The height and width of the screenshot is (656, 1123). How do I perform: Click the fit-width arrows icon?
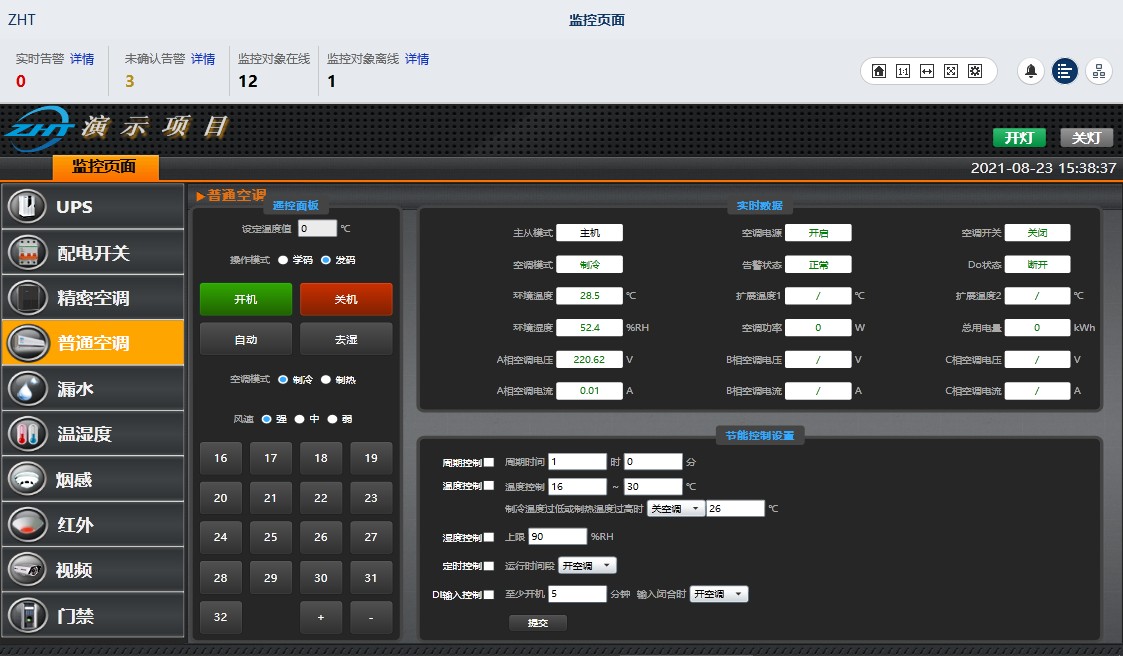(x=927, y=71)
